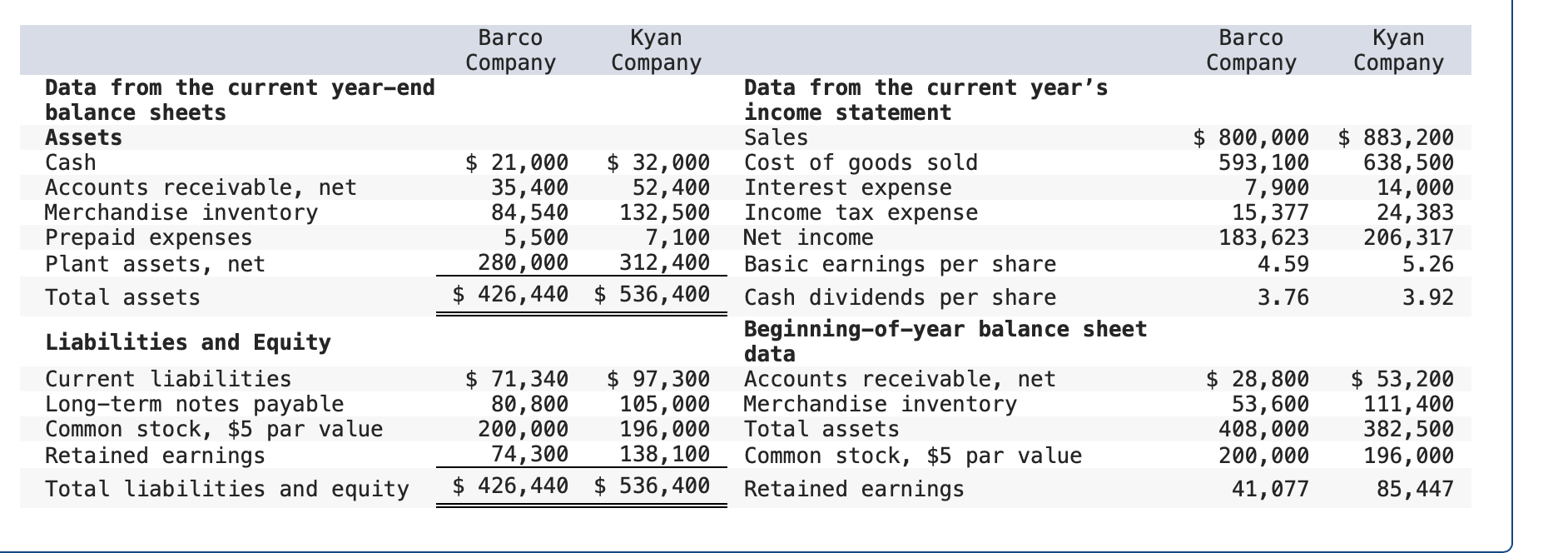
Task: Click Barco interest expense 7,900
Action: [x=1277, y=187]
